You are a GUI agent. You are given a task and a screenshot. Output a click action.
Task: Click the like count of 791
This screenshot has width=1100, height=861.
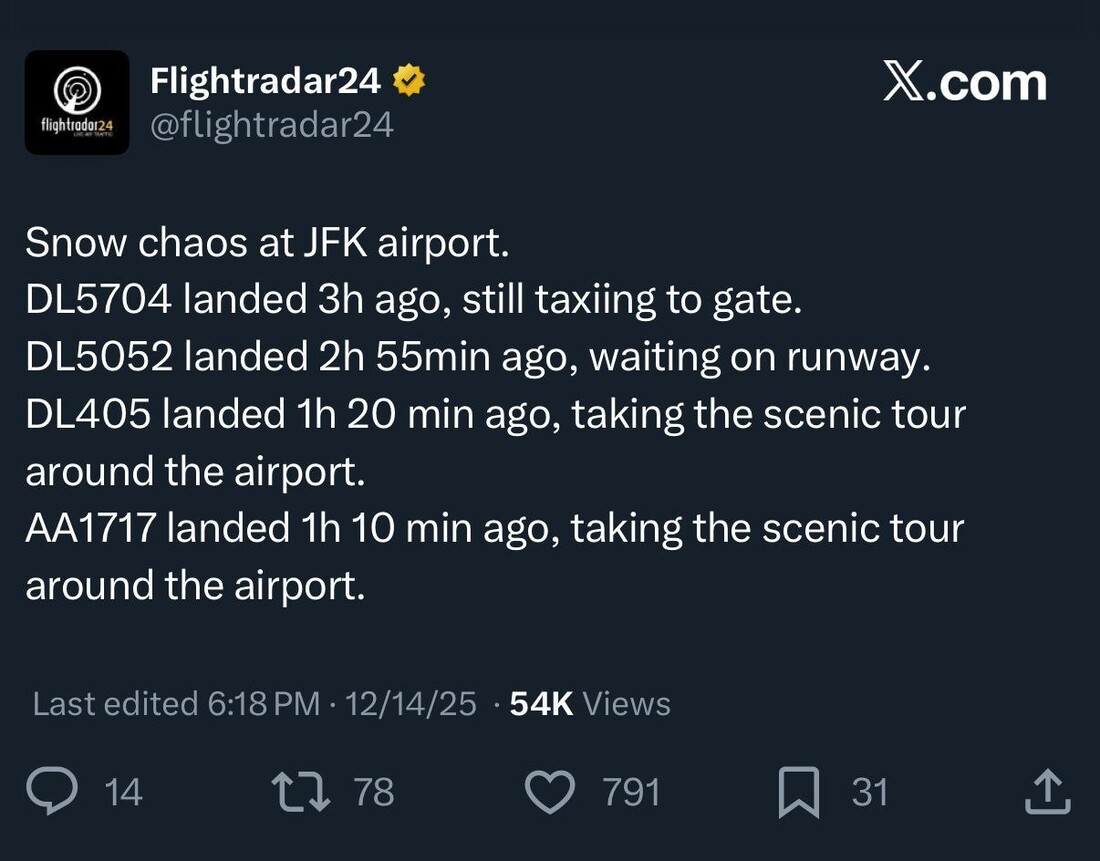[631, 793]
